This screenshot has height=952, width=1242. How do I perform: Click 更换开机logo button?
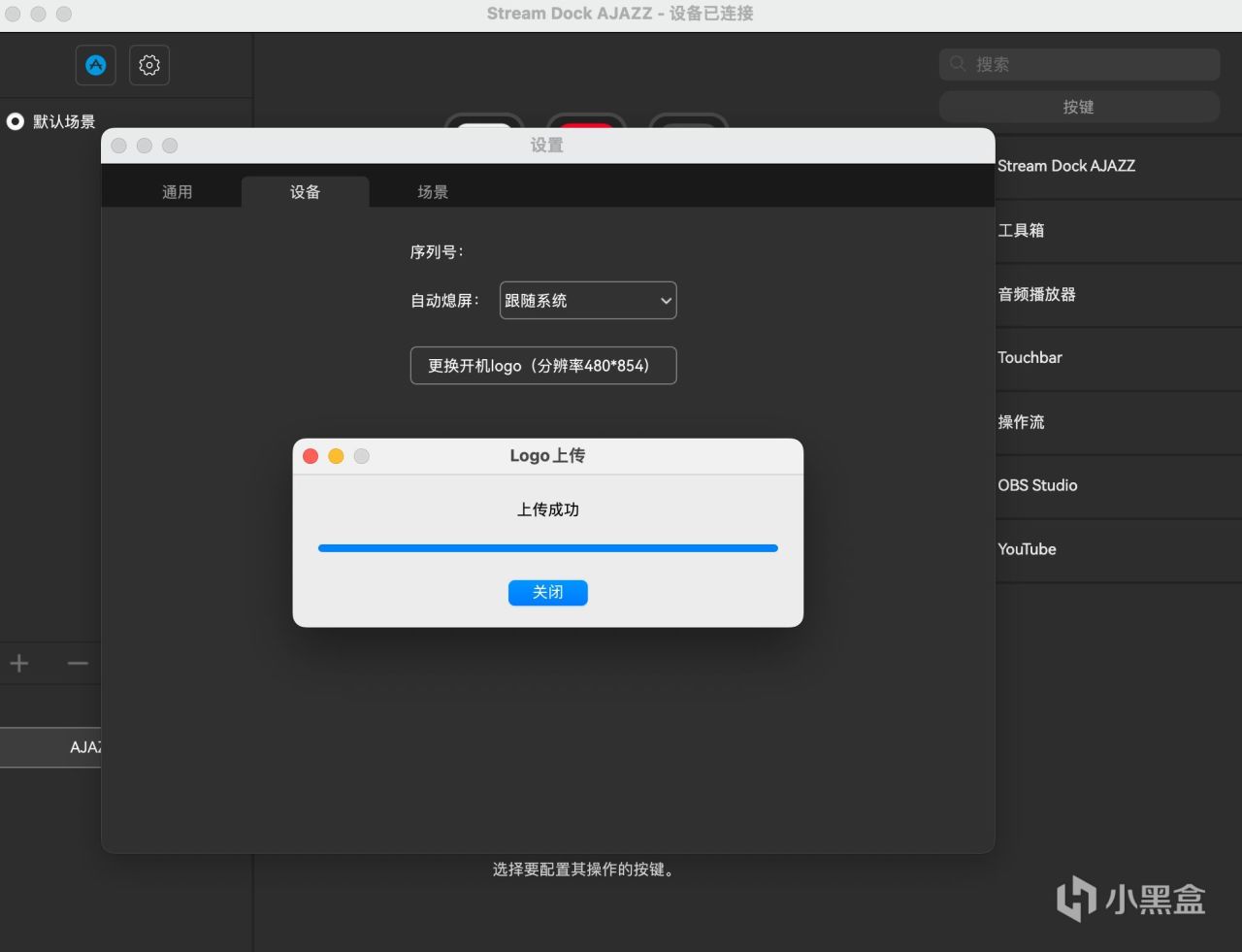[543, 366]
